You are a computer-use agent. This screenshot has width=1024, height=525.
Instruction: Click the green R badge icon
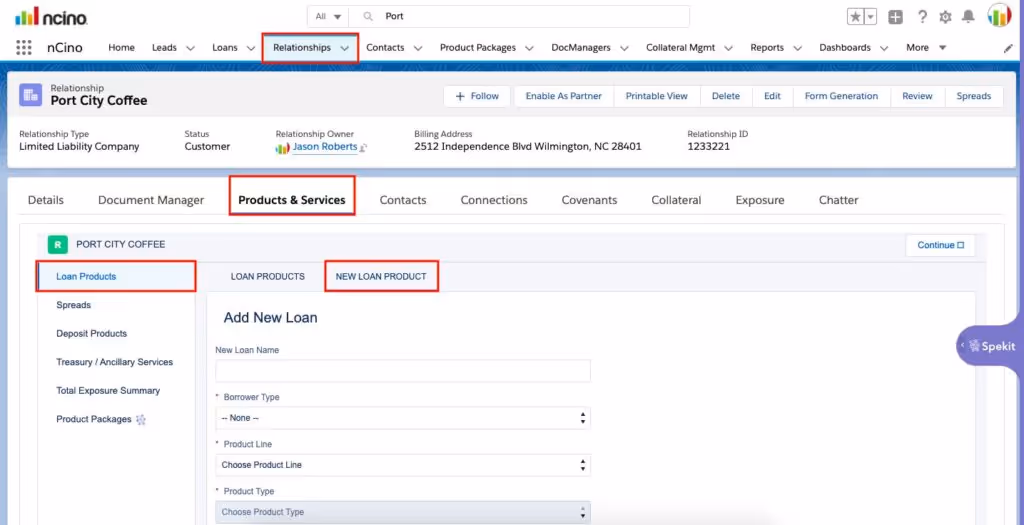(x=57, y=245)
